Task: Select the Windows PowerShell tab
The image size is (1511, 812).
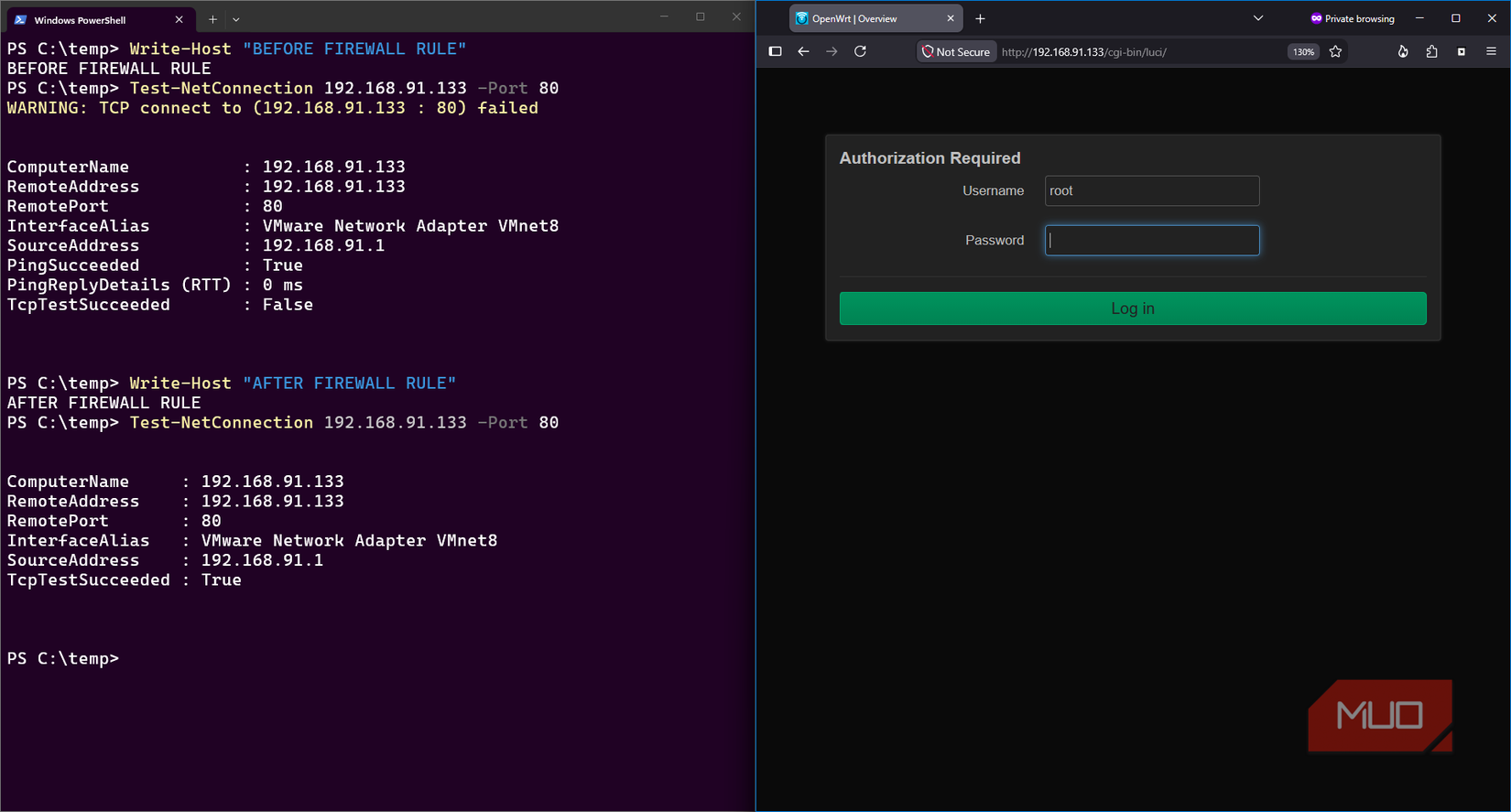Action: (99, 19)
